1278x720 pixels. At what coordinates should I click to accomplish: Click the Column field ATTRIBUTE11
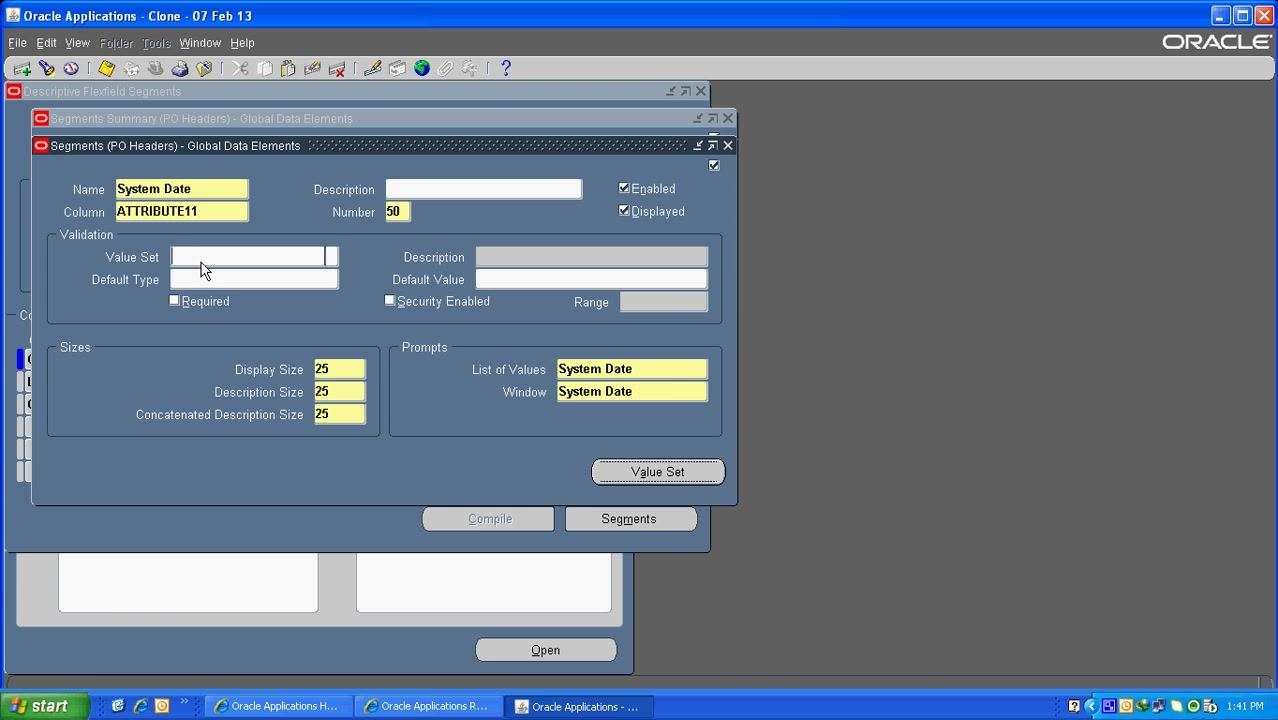coord(182,211)
